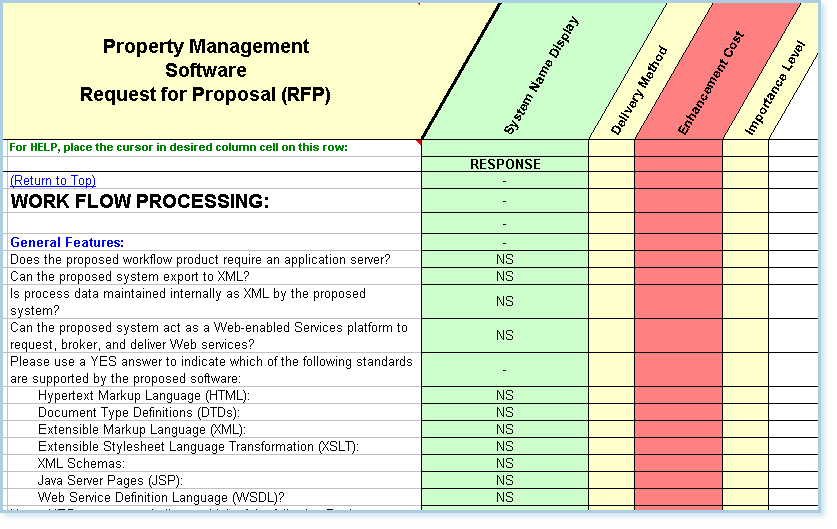Select NS response in the DTDs row
The height and width of the screenshot is (529, 837).
click(505, 413)
